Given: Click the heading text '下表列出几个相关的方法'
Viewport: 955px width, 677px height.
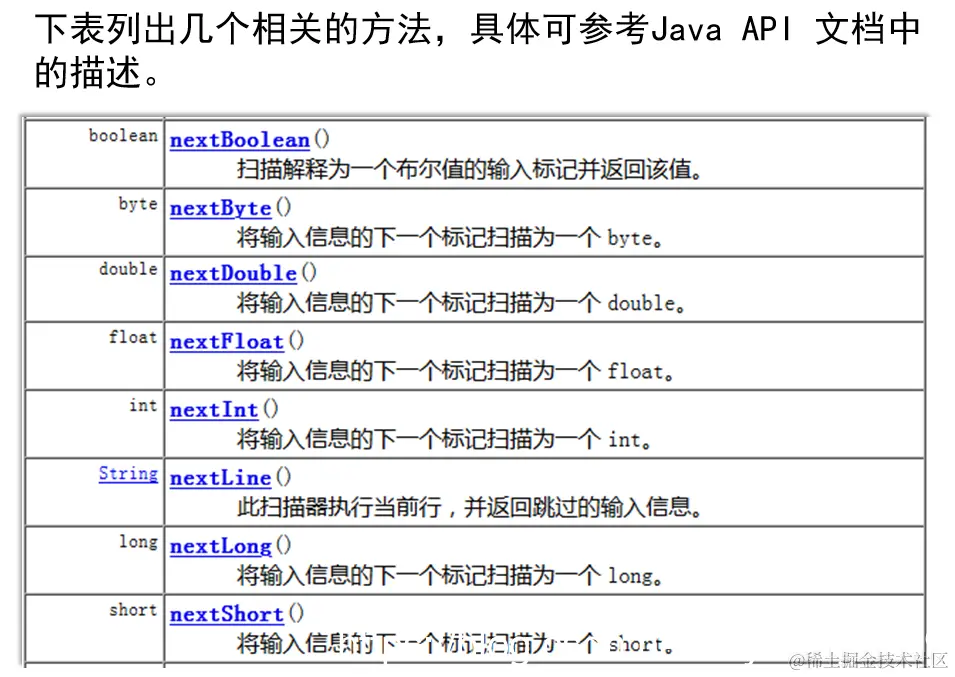Looking at the screenshot, I should (233, 29).
